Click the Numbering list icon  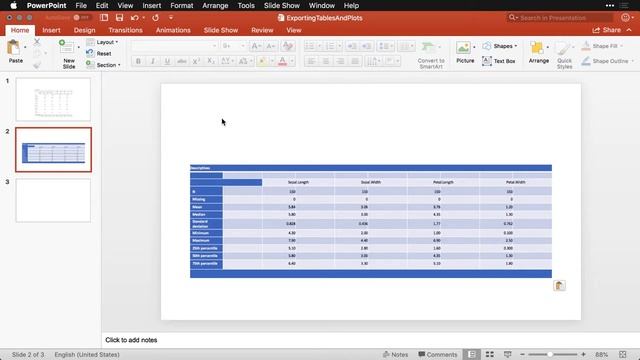click(x=330, y=46)
